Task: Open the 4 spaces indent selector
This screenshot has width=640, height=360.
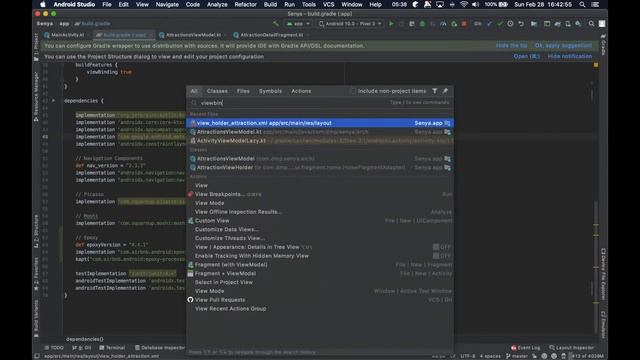Action: click(x=490, y=356)
